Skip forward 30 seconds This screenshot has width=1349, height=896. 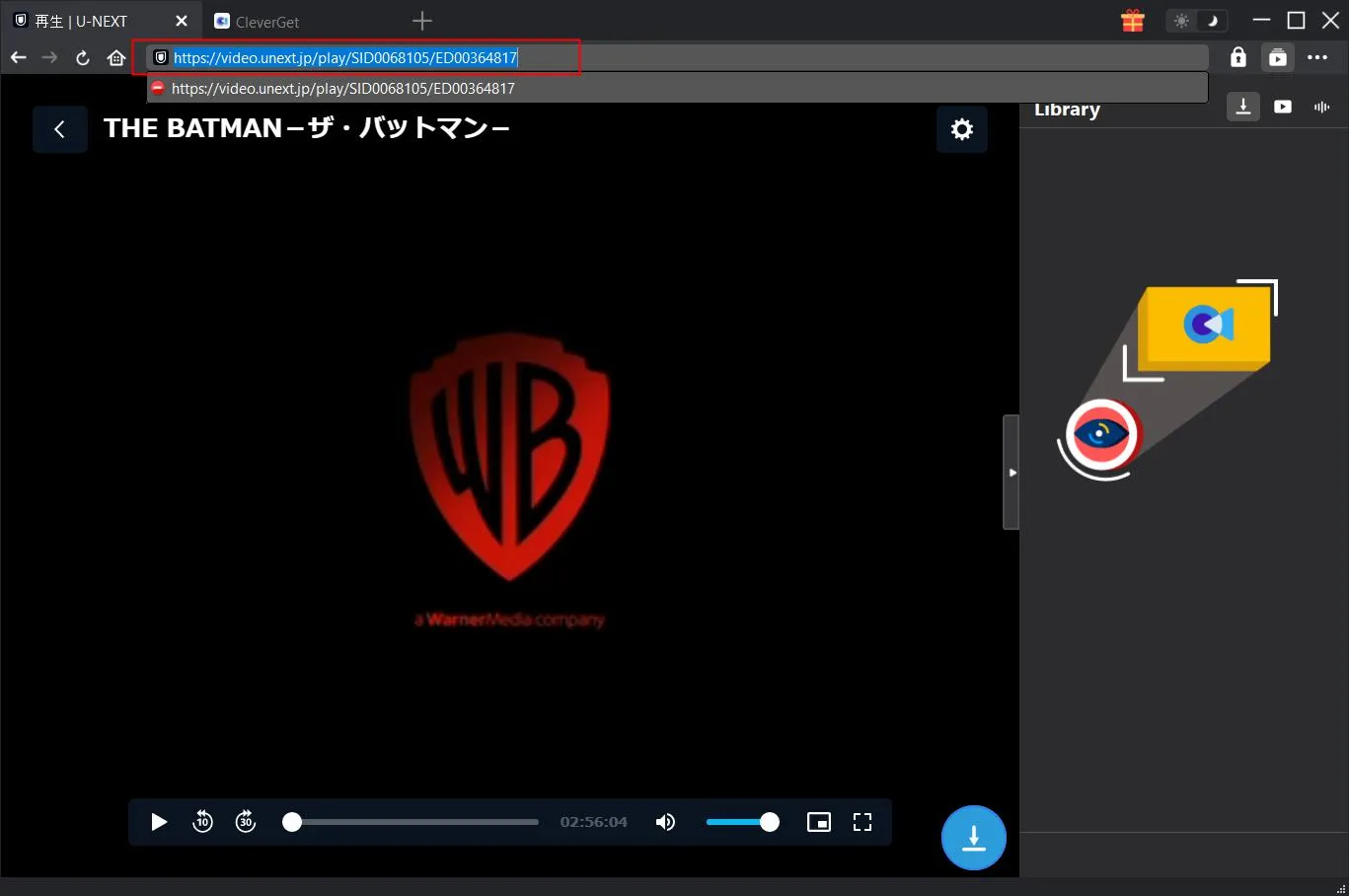[246, 822]
